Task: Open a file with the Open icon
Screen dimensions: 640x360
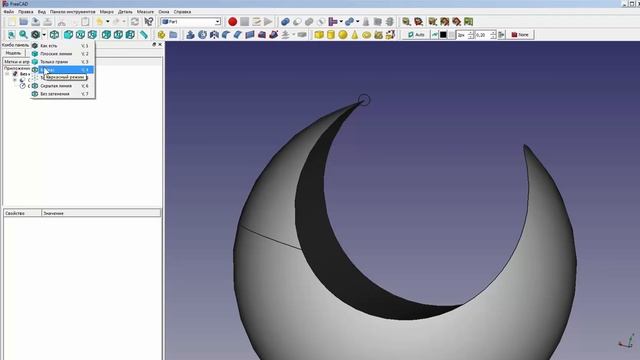Action: click(x=24, y=22)
